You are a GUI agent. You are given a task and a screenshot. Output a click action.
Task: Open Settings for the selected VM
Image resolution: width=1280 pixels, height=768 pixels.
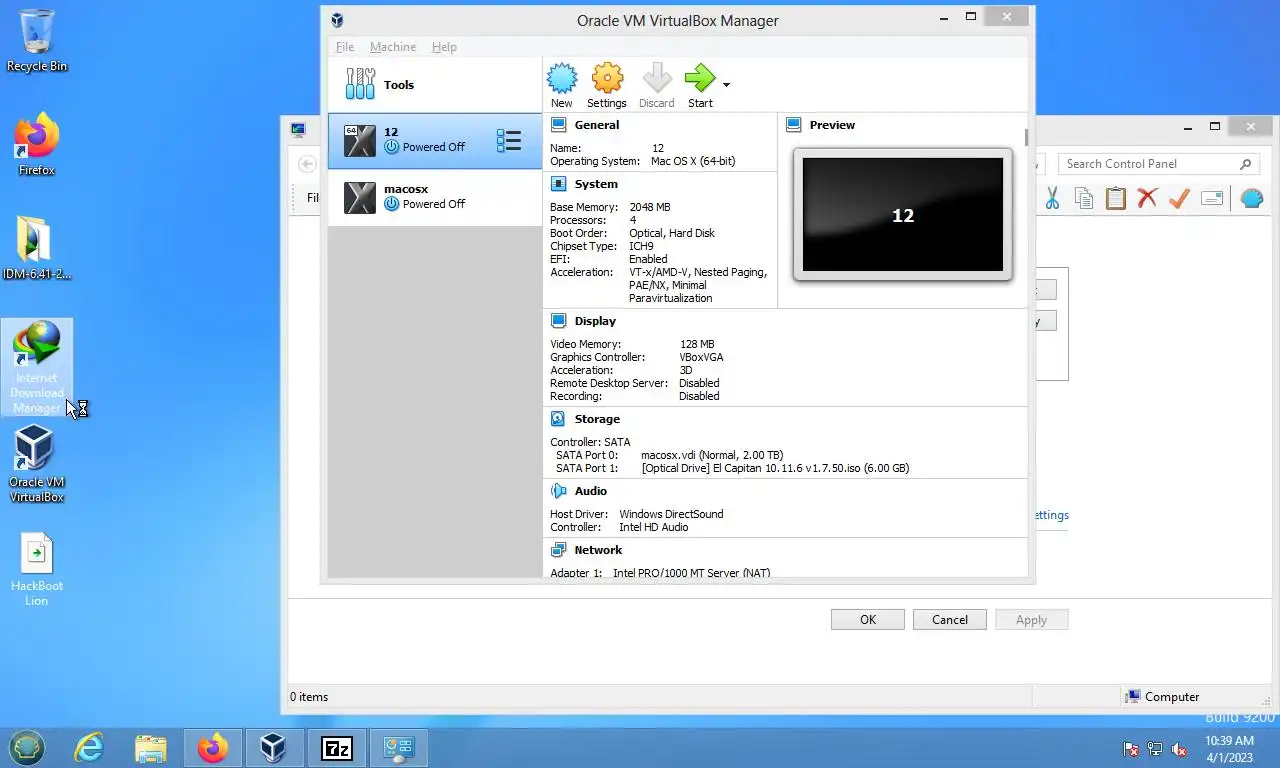pos(606,85)
